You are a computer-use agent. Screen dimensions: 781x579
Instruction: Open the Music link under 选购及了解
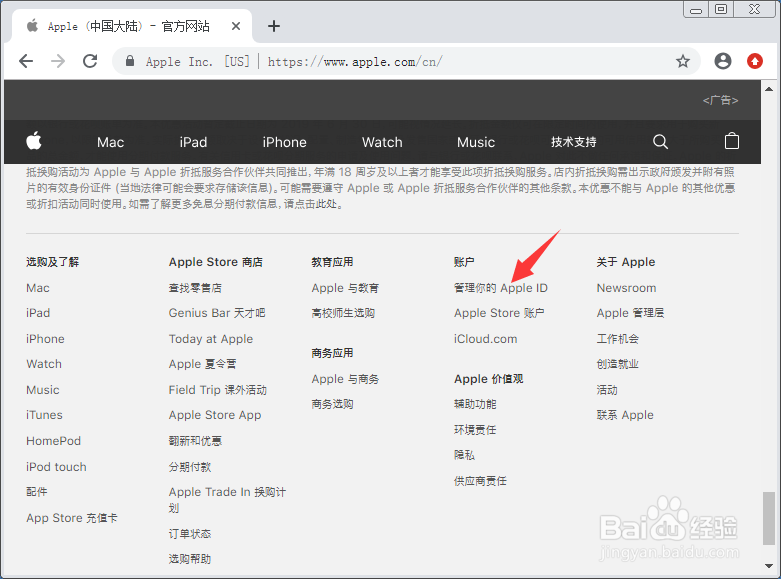tap(43, 390)
